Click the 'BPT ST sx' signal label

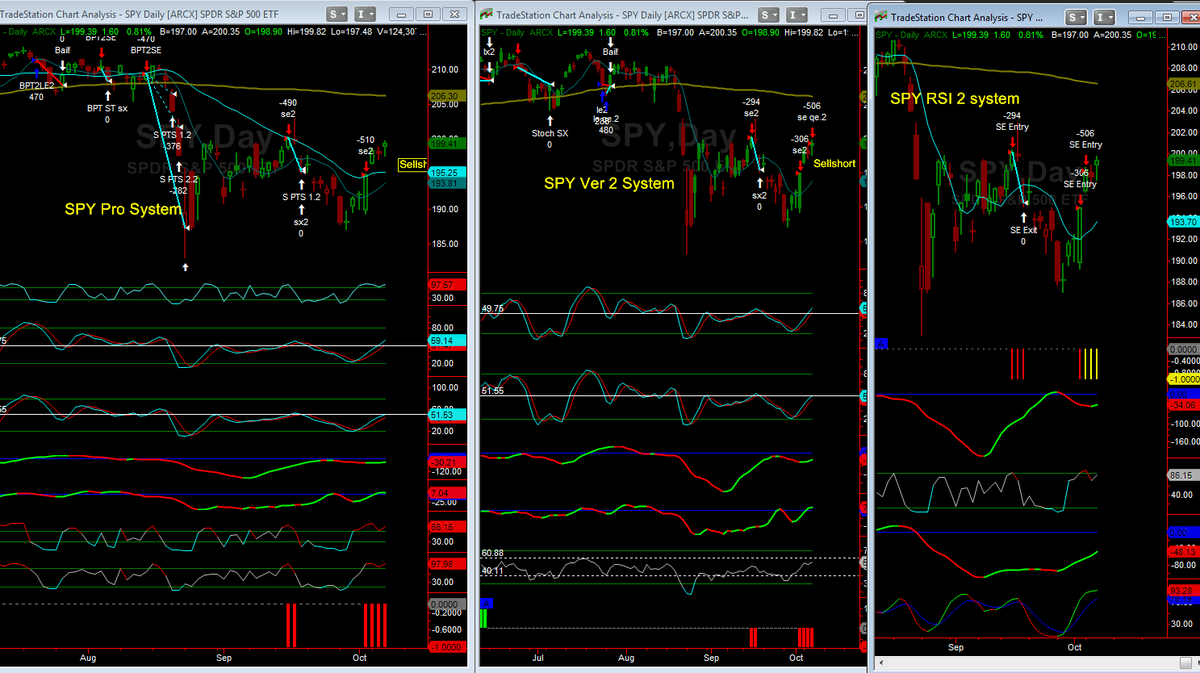[x=108, y=106]
